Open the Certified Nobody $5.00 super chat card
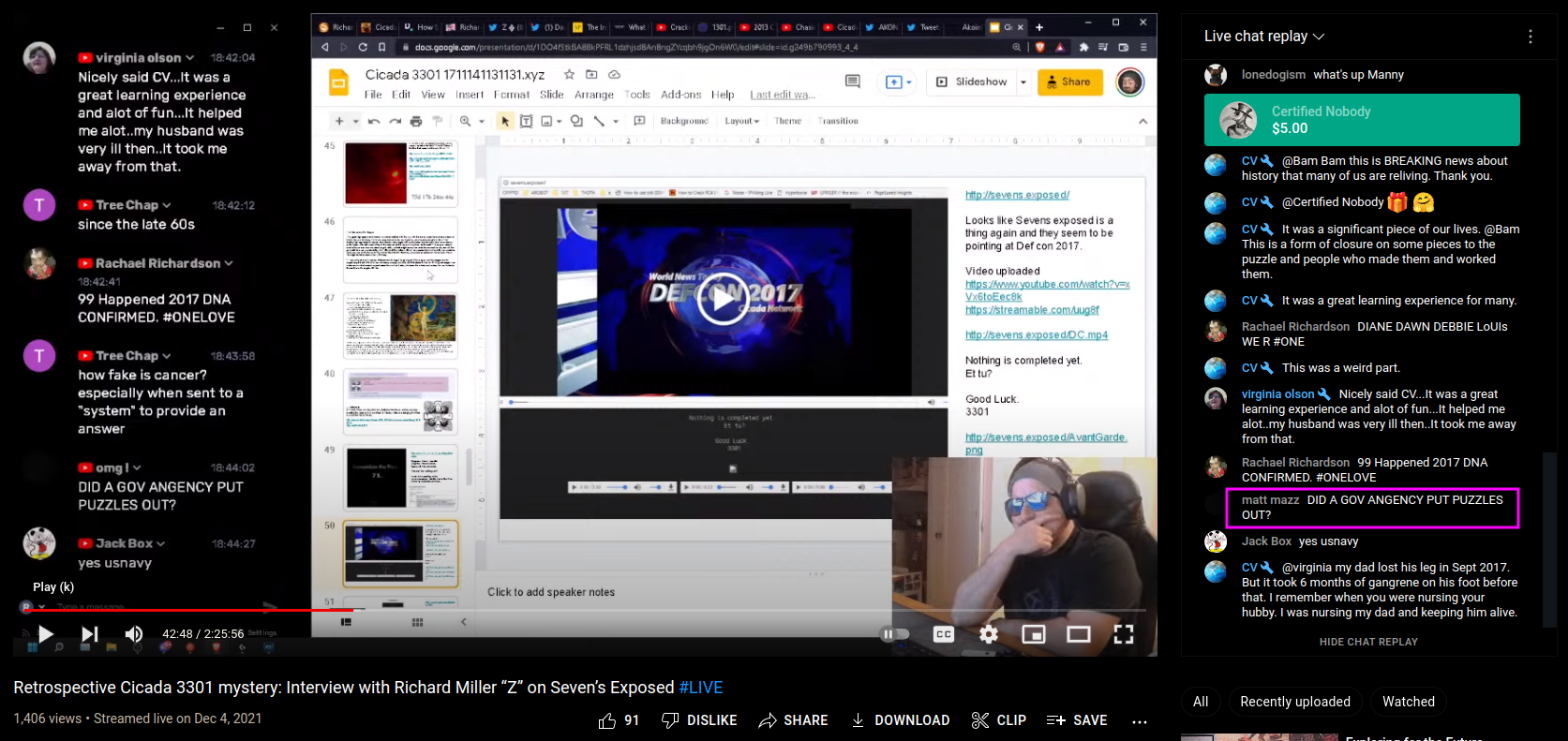 (1362, 120)
